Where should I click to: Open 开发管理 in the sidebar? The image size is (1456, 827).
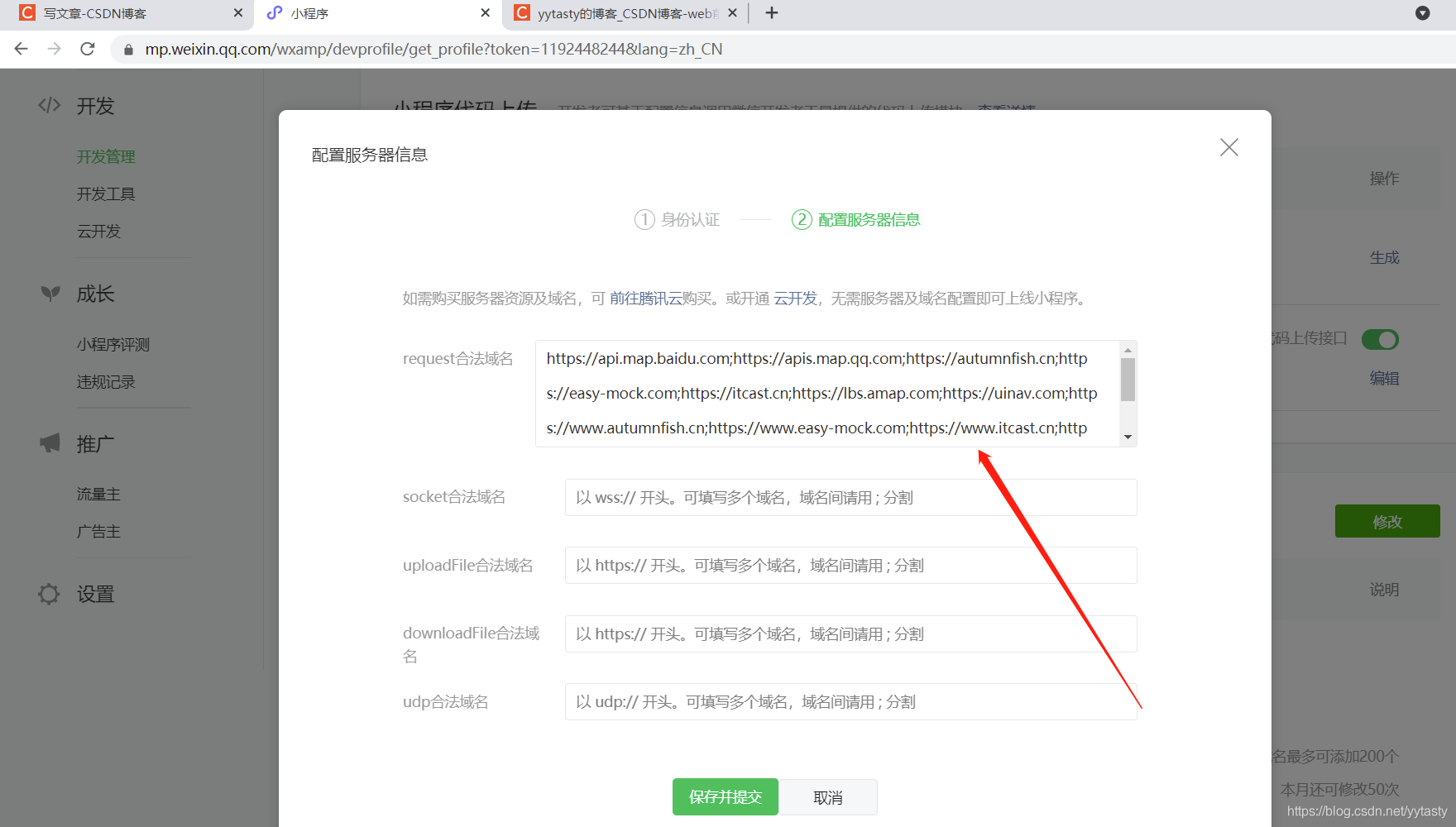point(106,156)
